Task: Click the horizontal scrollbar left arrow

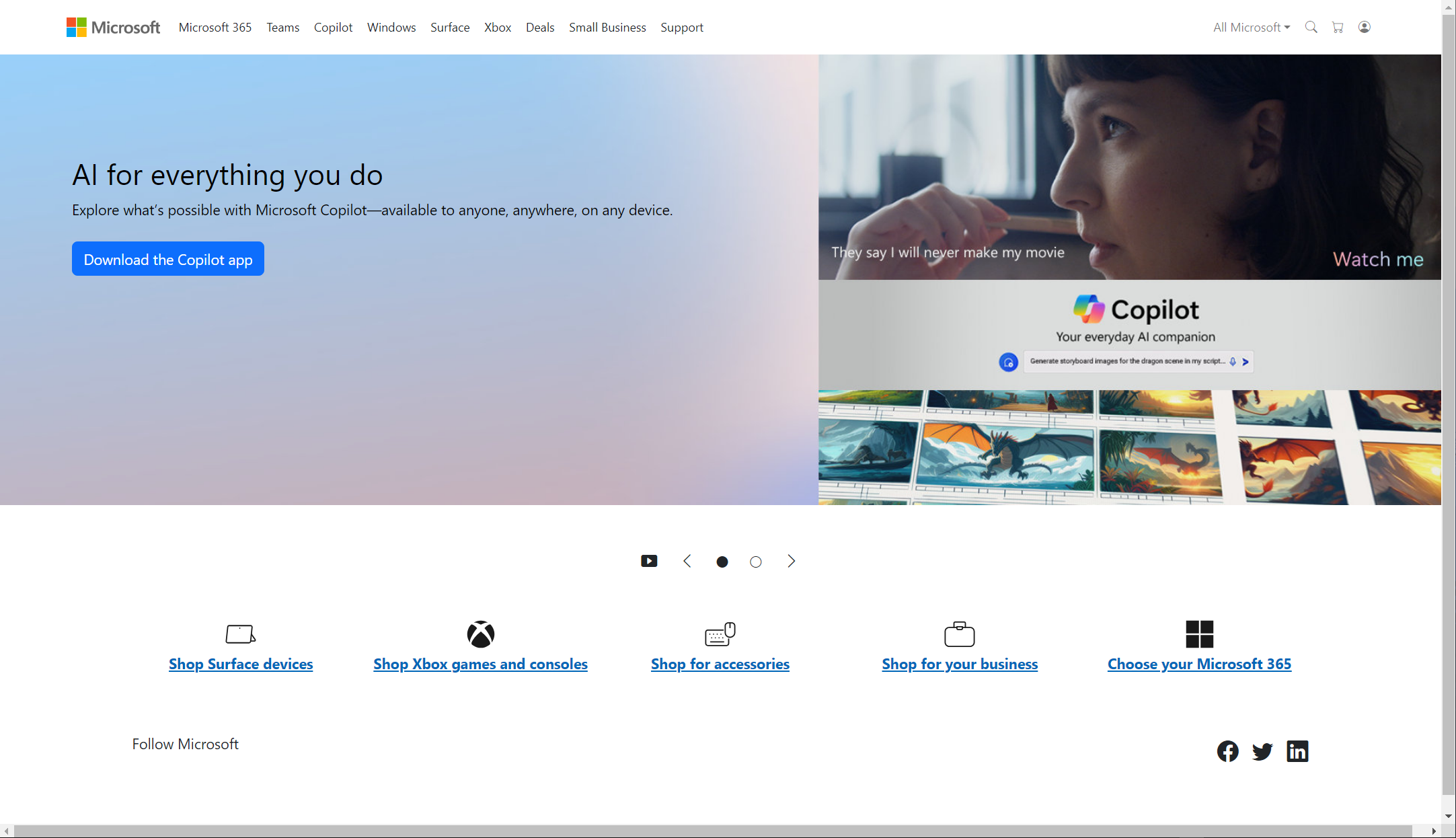Action: pyautogui.click(x=7, y=831)
